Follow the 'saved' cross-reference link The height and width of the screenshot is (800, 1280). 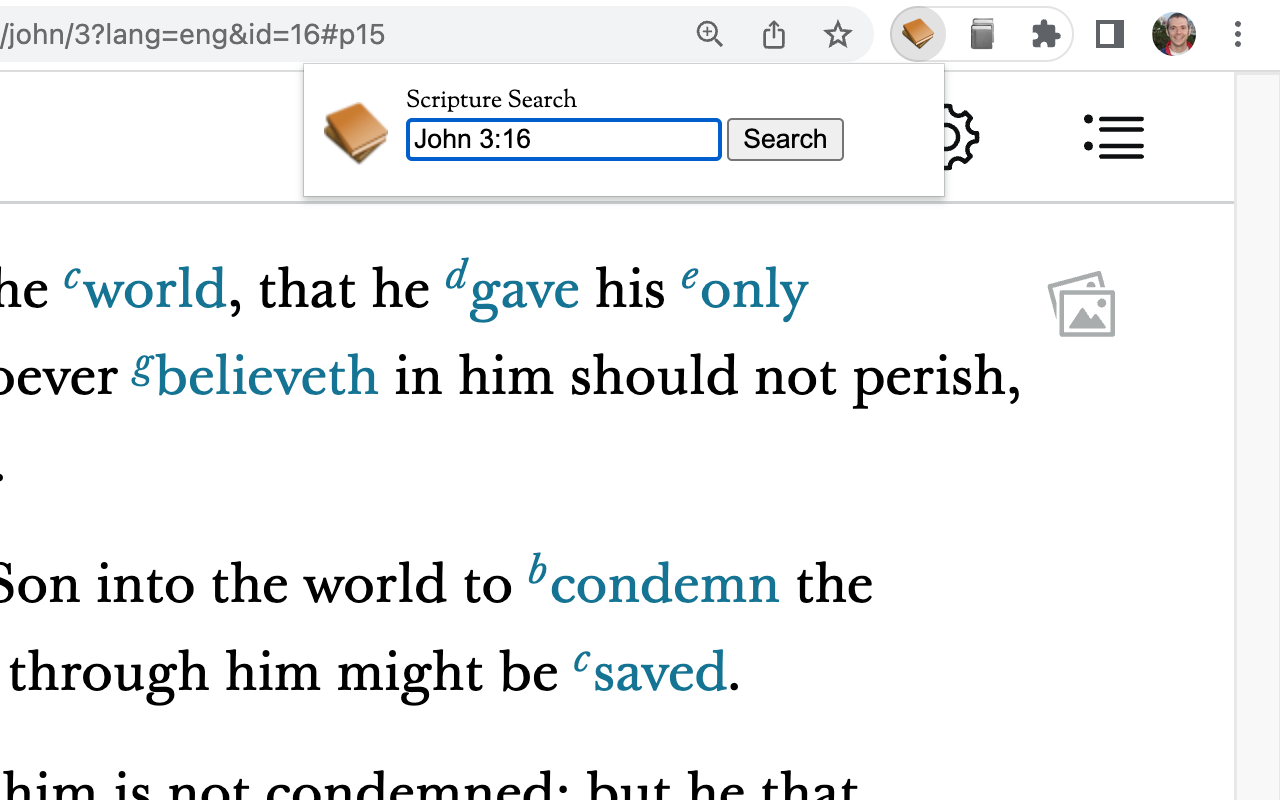pyautogui.click(x=658, y=671)
